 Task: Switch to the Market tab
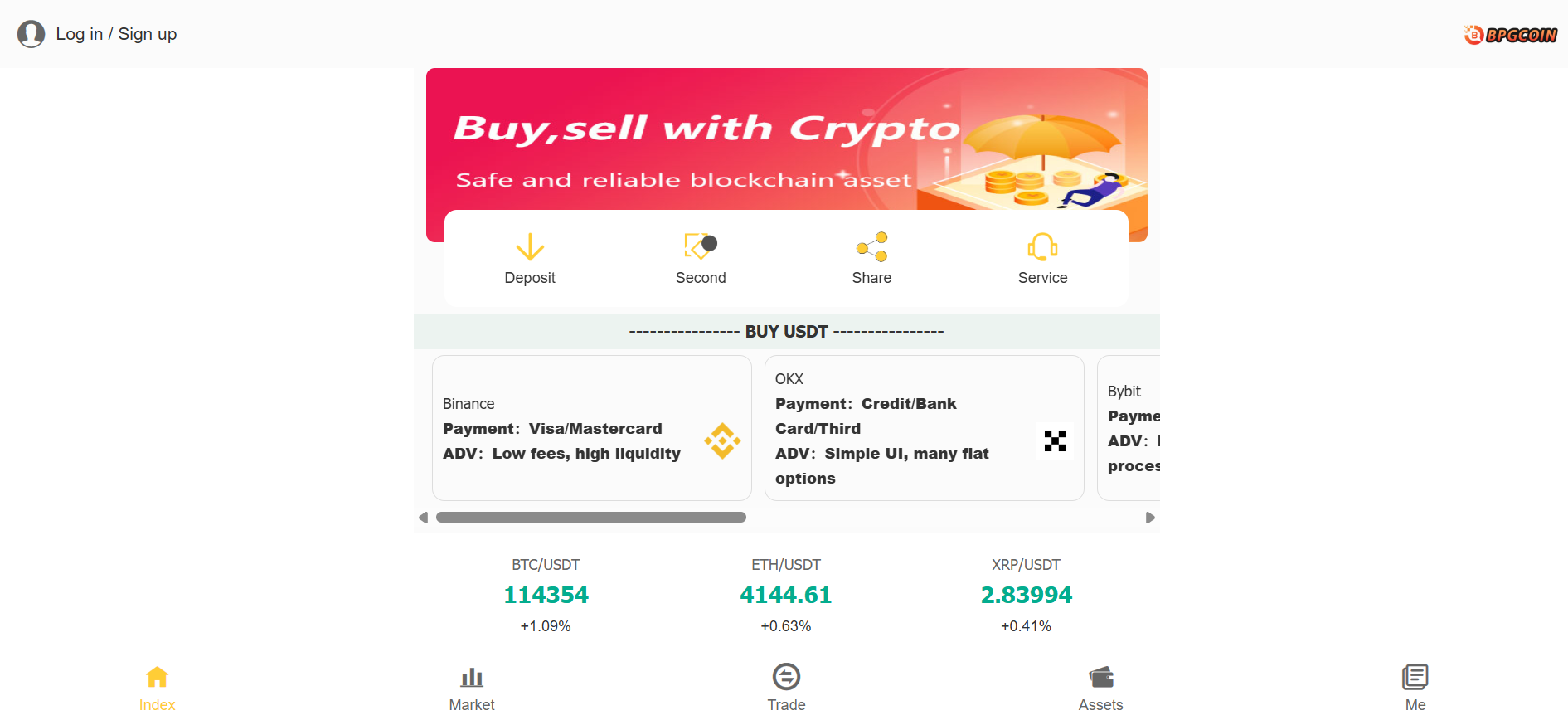pyautogui.click(x=472, y=688)
